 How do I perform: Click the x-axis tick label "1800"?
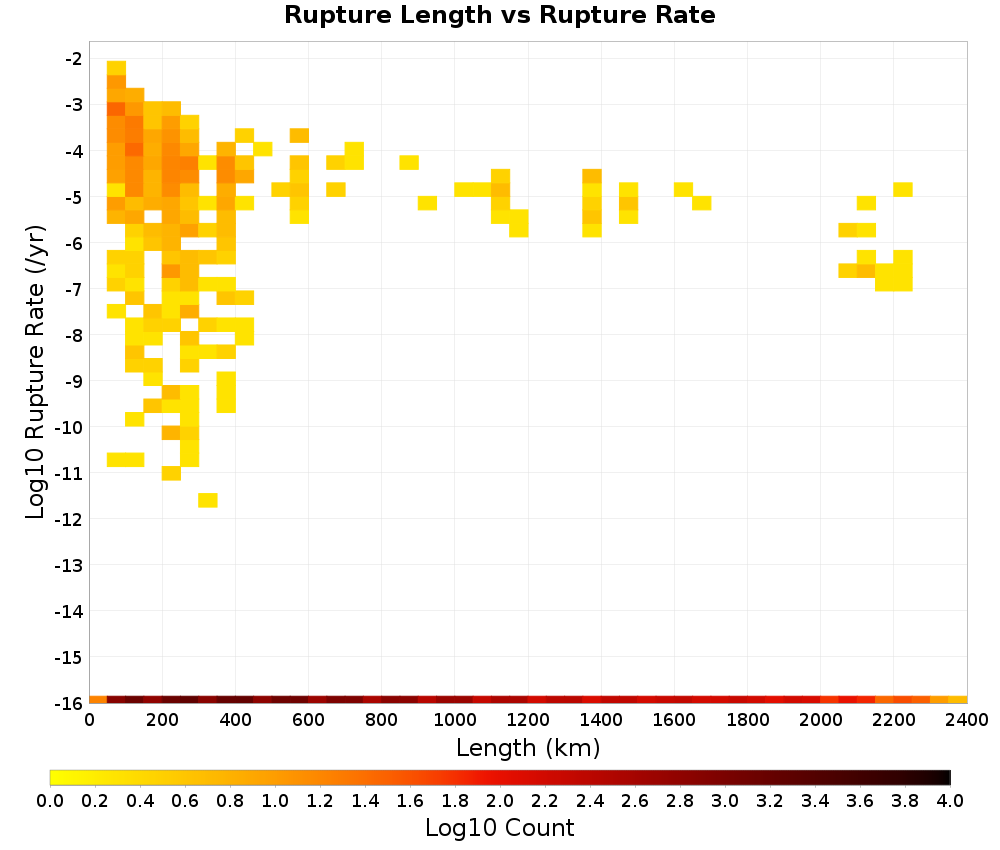[747, 721]
